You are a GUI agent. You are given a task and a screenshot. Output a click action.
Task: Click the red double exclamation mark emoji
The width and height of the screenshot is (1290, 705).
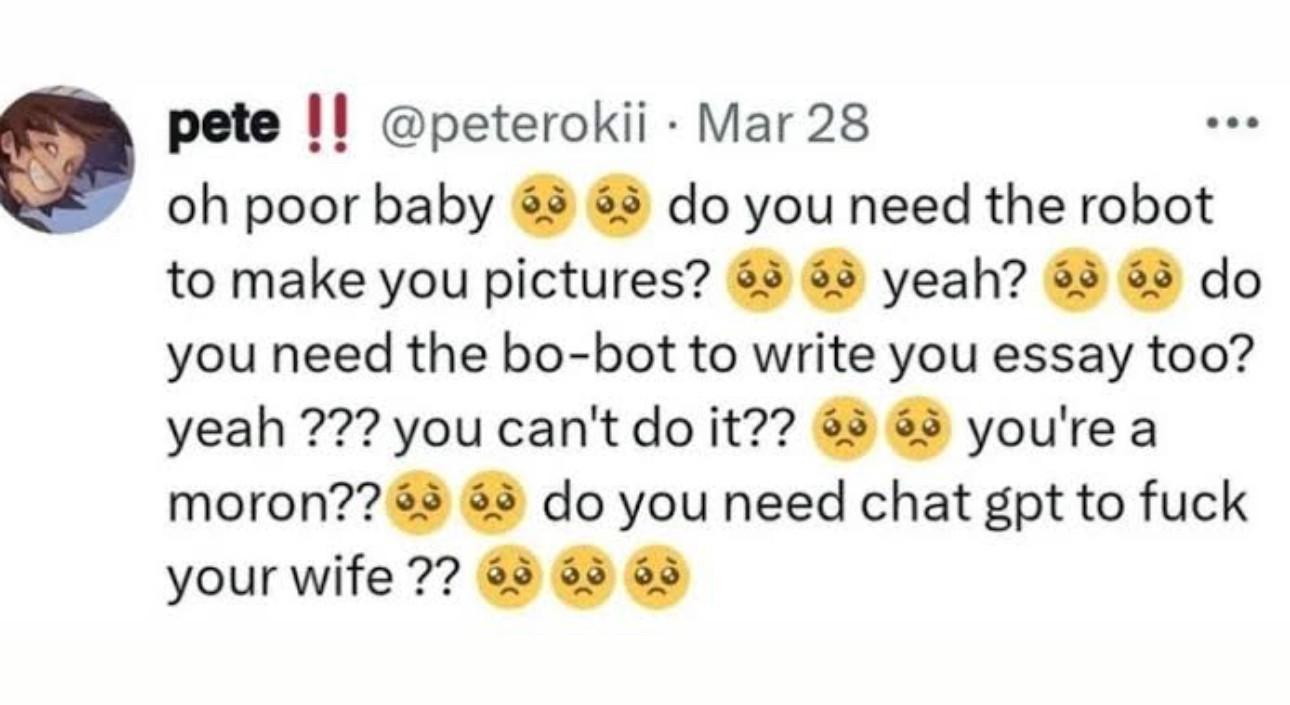[318, 127]
